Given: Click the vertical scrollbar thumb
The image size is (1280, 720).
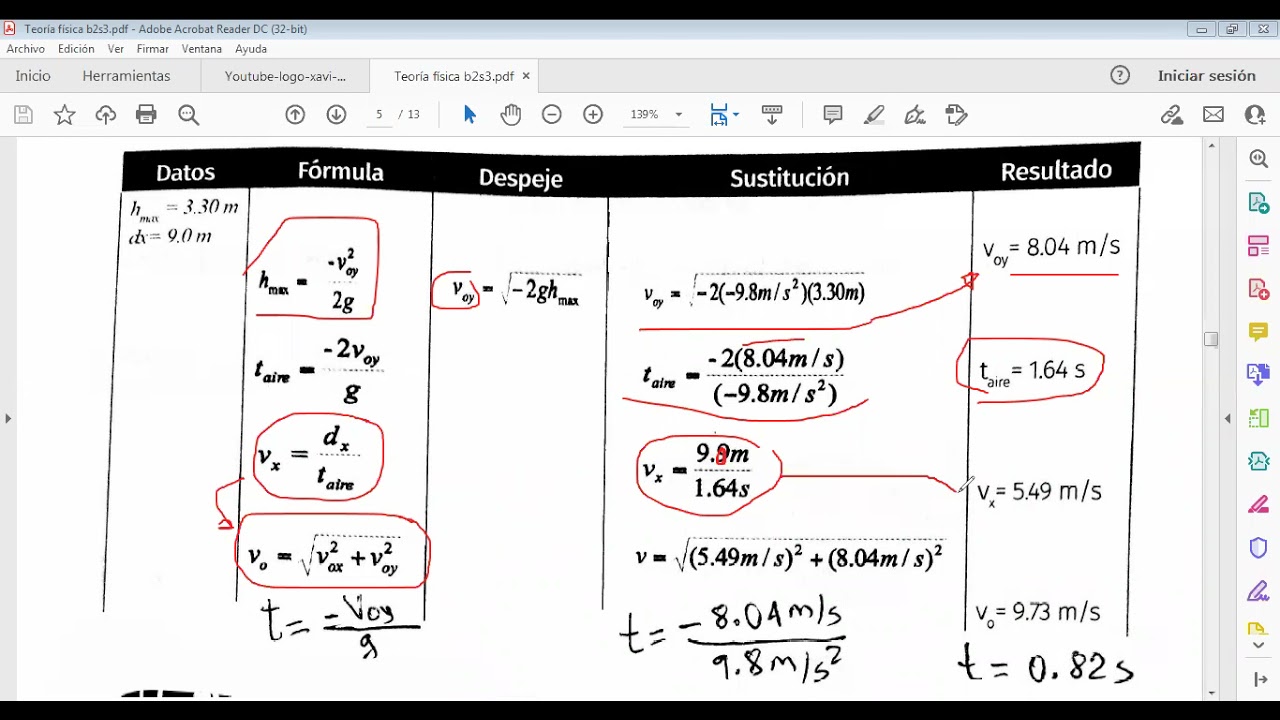Looking at the screenshot, I should click(x=1211, y=339).
